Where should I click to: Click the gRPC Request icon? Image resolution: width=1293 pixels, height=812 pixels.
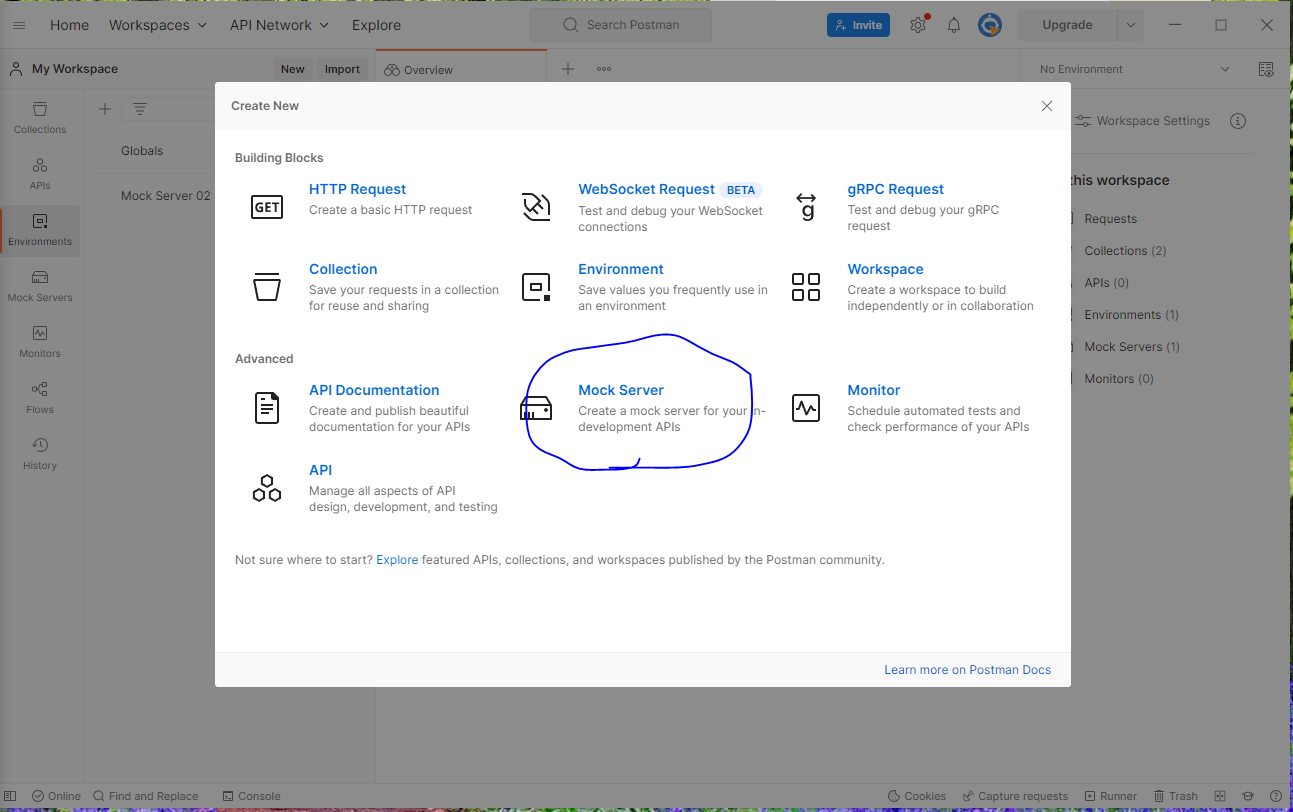click(x=806, y=207)
